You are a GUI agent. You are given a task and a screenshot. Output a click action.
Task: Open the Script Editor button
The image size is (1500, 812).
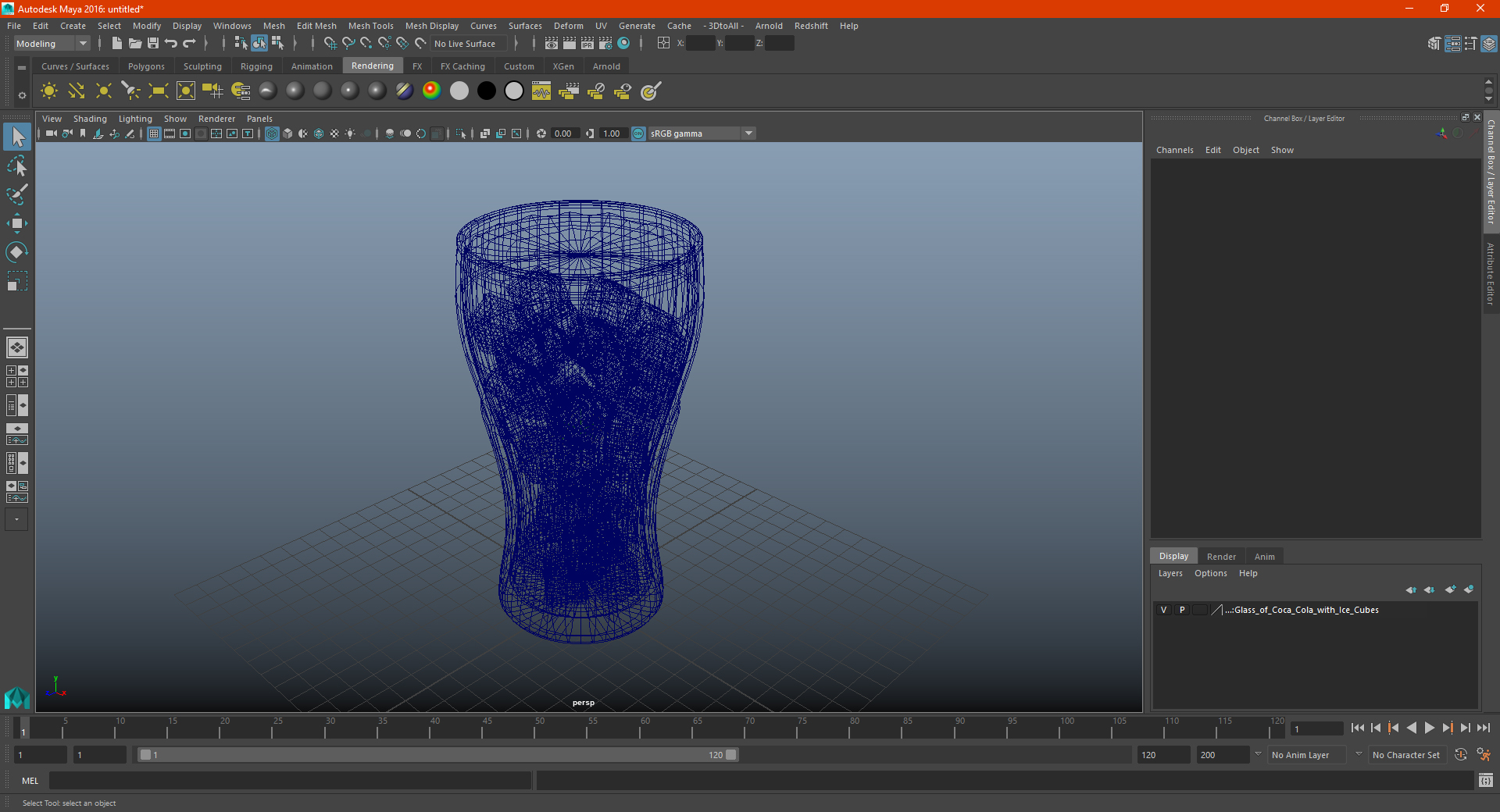click(x=1486, y=781)
